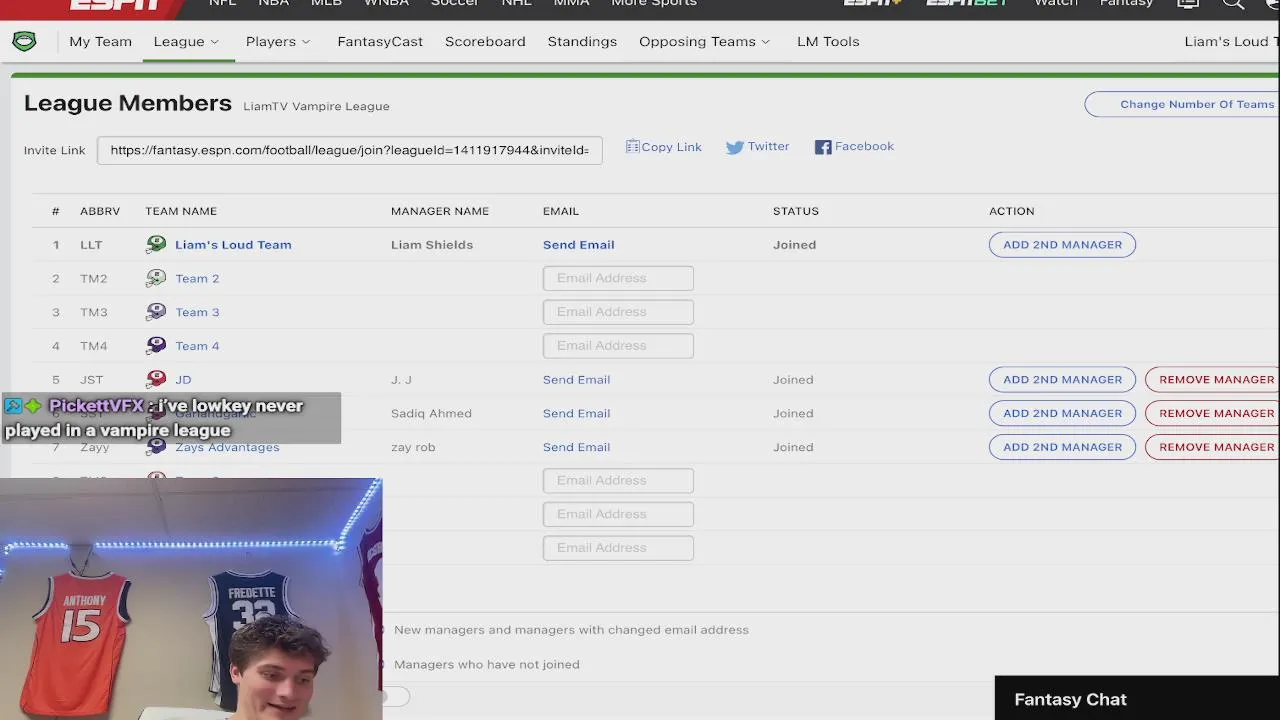Viewport: 1280px width, 720px height.
Task: Click the LLT abbreviation cell
Action: click(x=91, y=244)
